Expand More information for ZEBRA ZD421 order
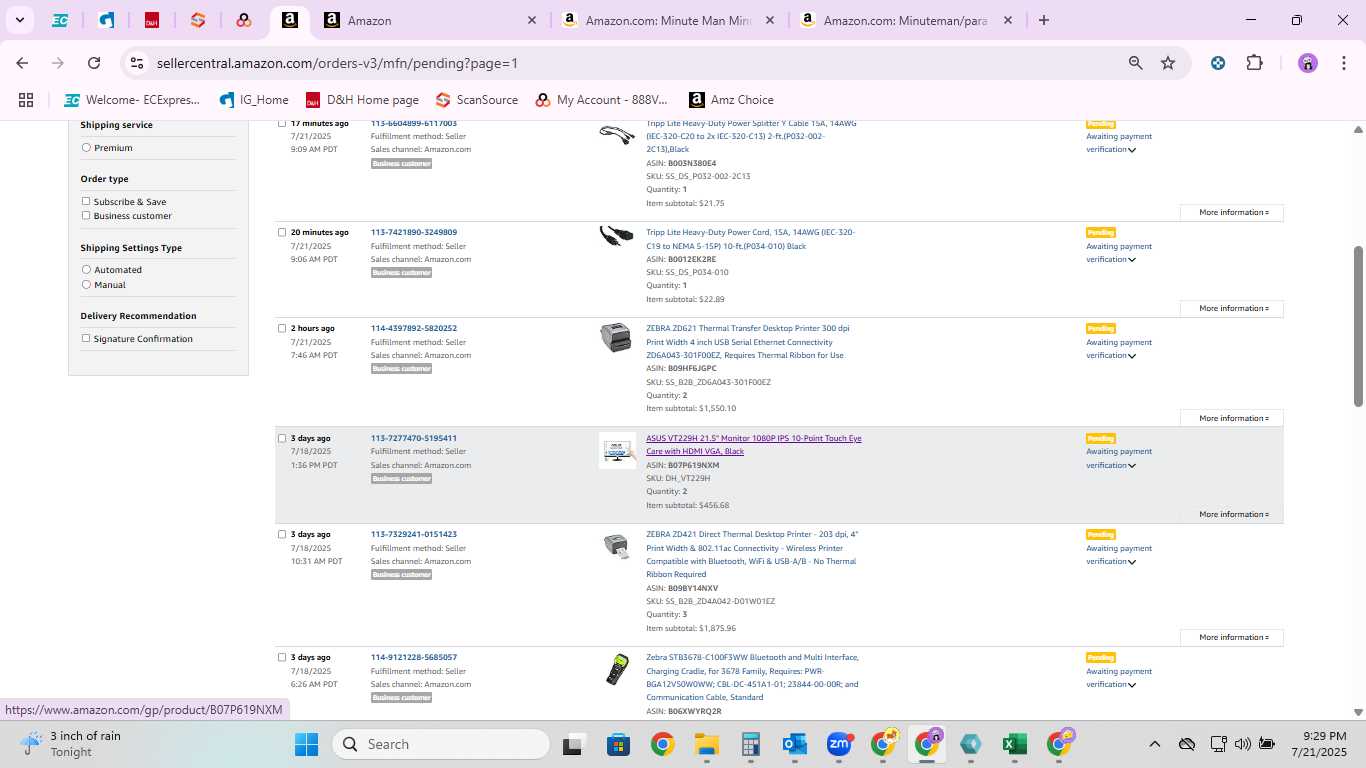 pos(1232,637)
